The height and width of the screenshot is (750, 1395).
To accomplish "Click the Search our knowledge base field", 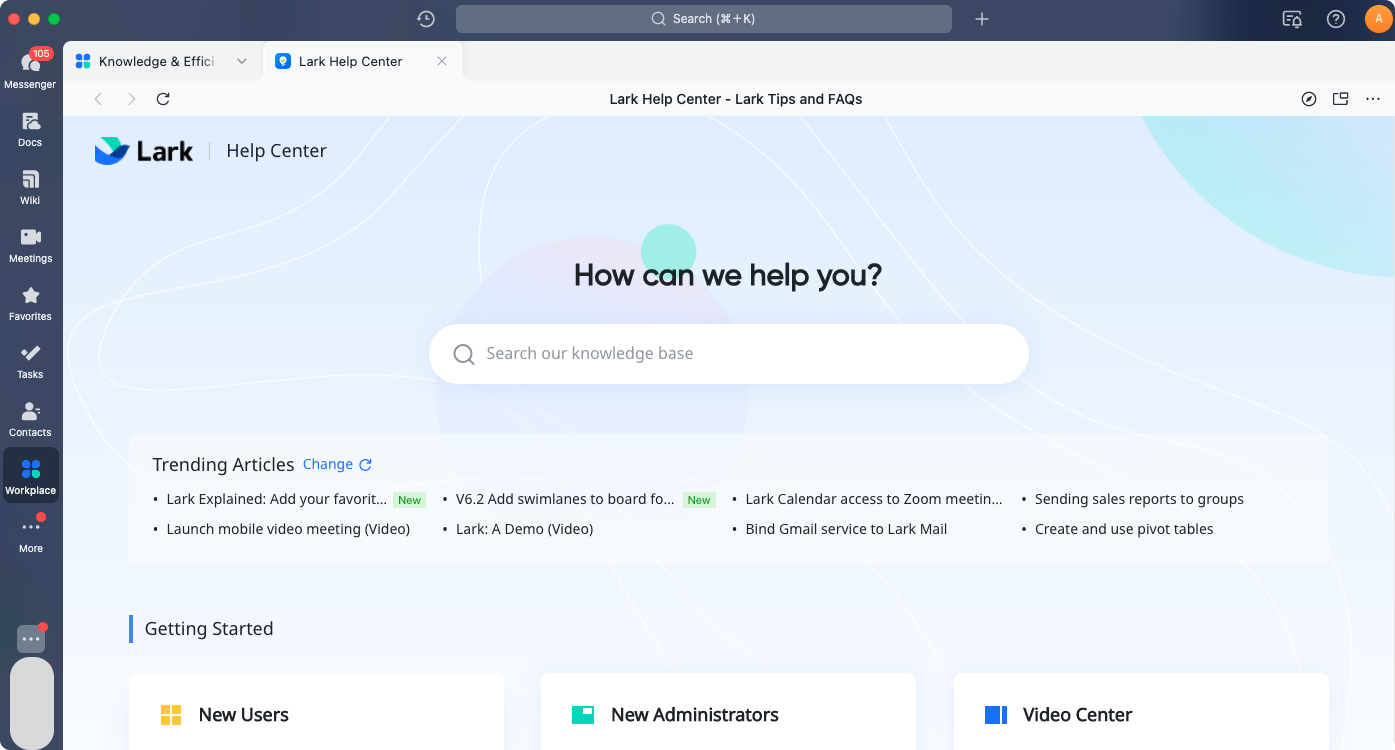I will pos(728,354).
